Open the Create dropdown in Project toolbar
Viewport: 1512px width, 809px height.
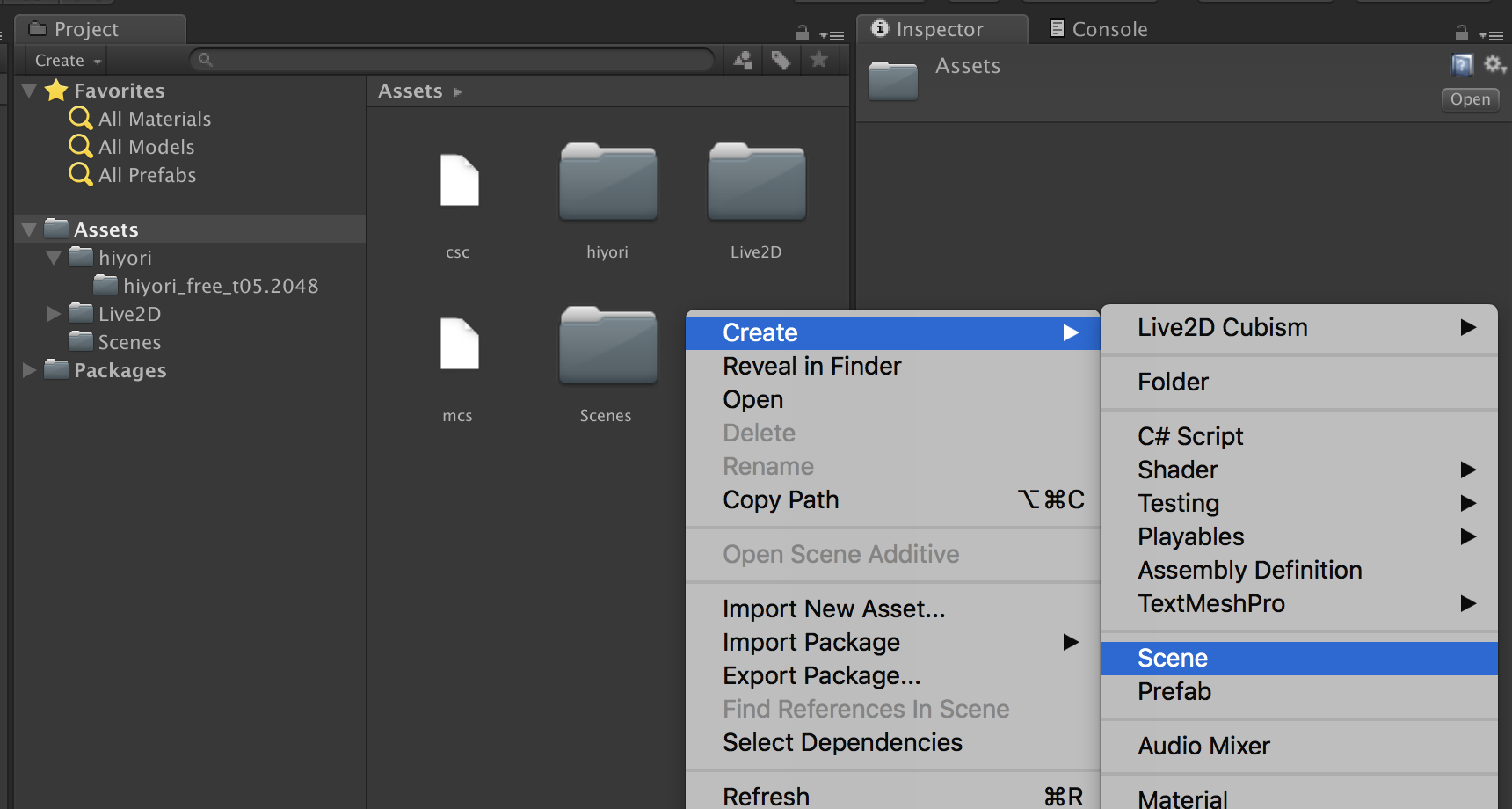68,61
